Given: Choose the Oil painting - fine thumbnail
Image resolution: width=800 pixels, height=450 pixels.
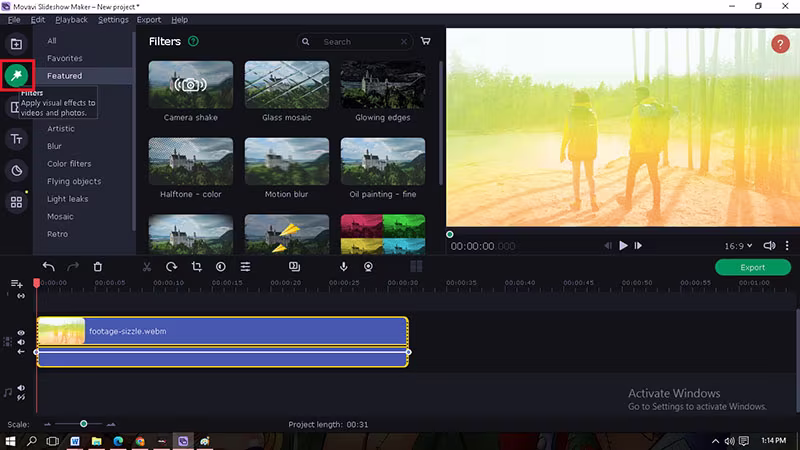Looking at the screenshot, I should (x=383, y=161).
